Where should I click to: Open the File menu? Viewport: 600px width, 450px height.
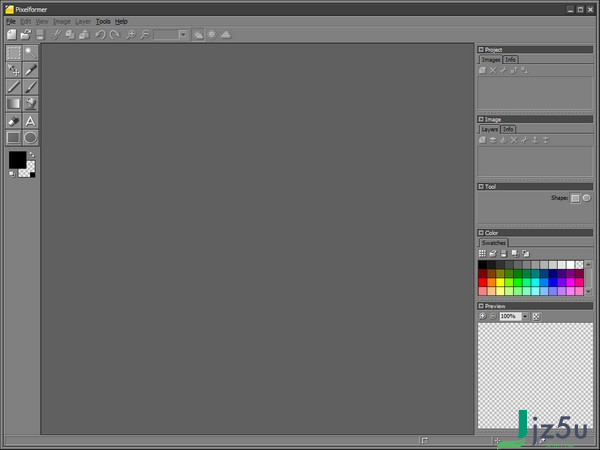pyautogui.click(x=11, y=21)
